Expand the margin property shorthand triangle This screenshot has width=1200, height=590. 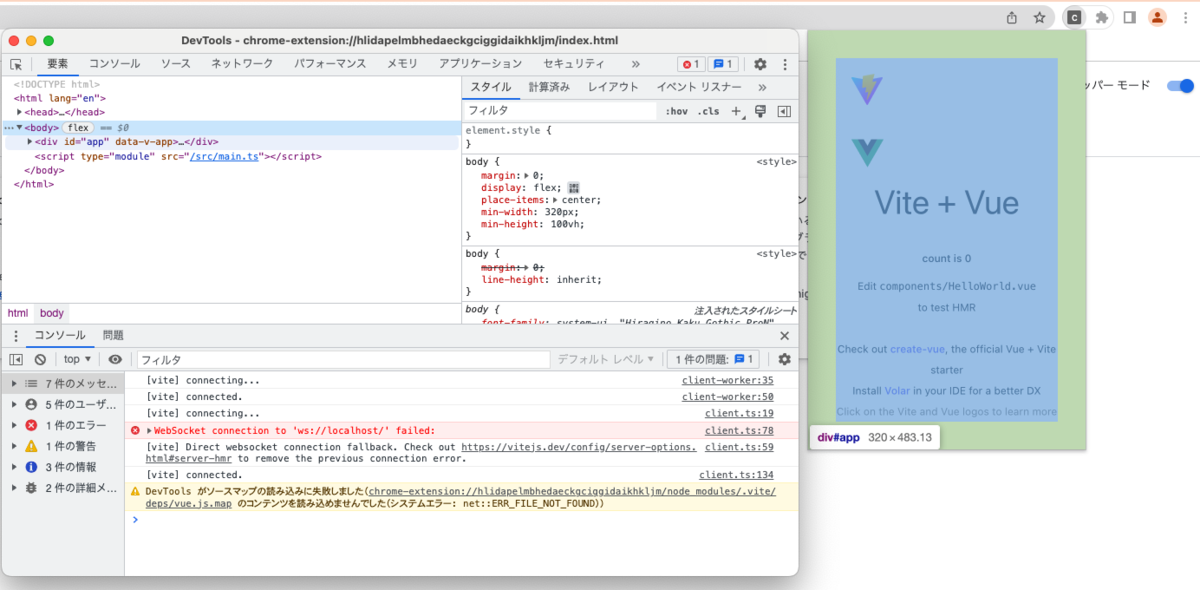click(528, 175)
